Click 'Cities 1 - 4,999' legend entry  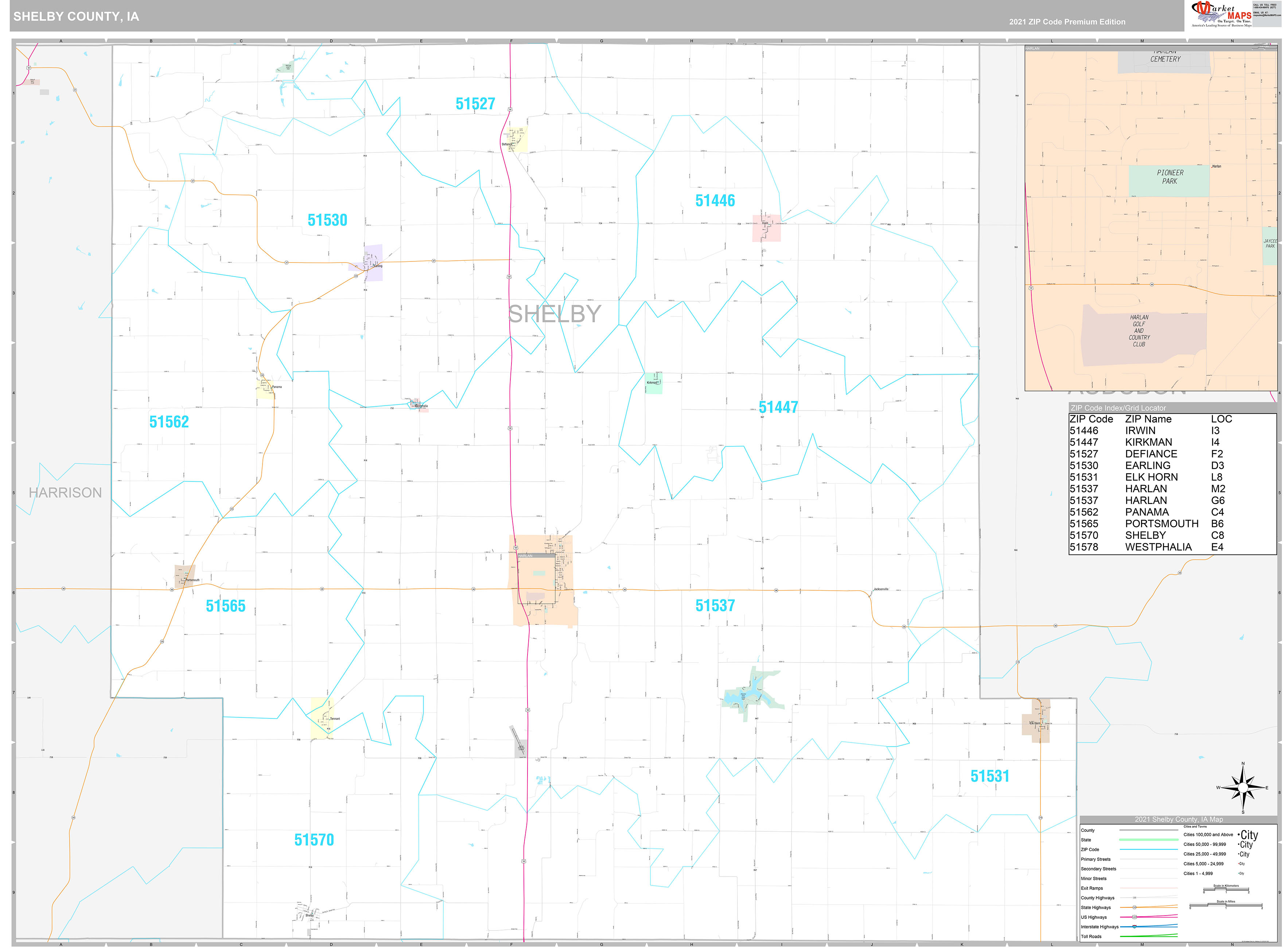[x=1215, y=873]
